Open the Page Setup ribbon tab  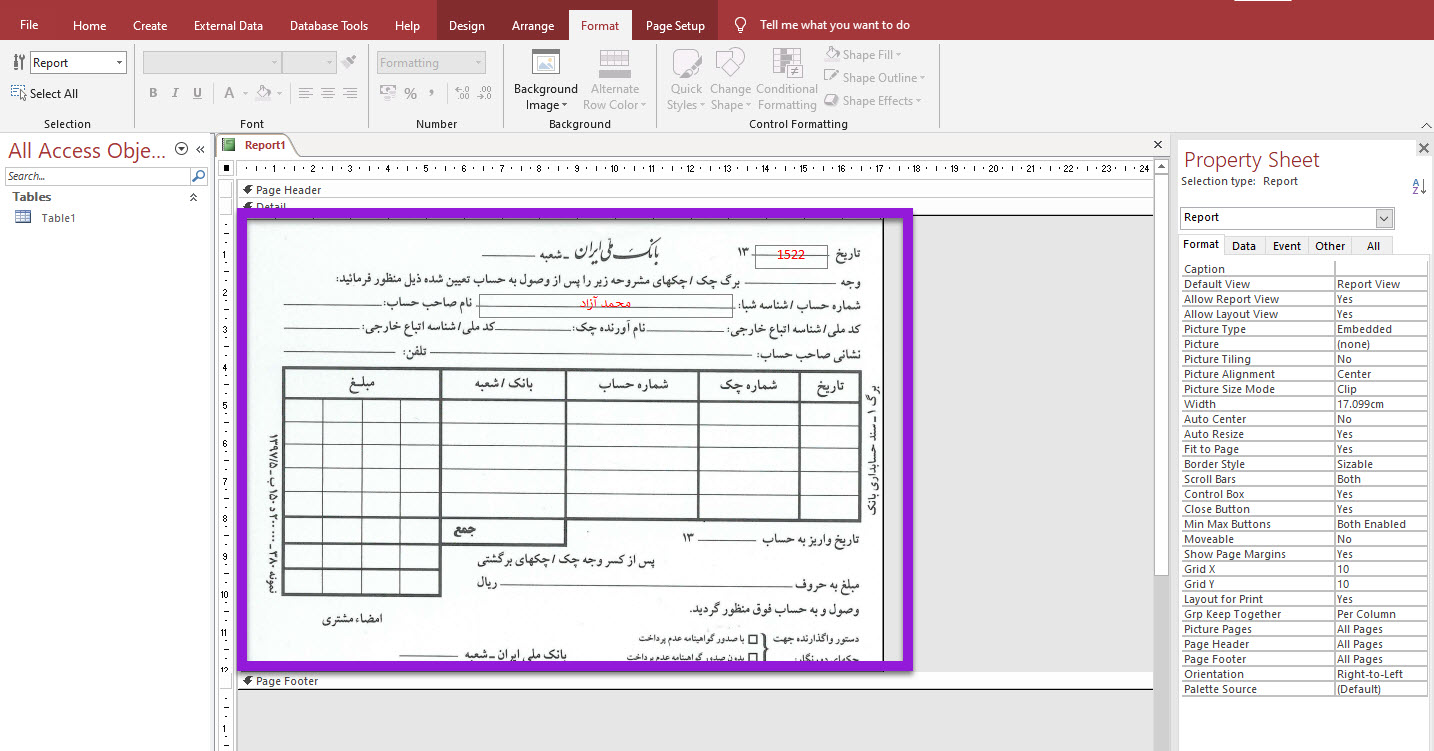coord(675,26)
